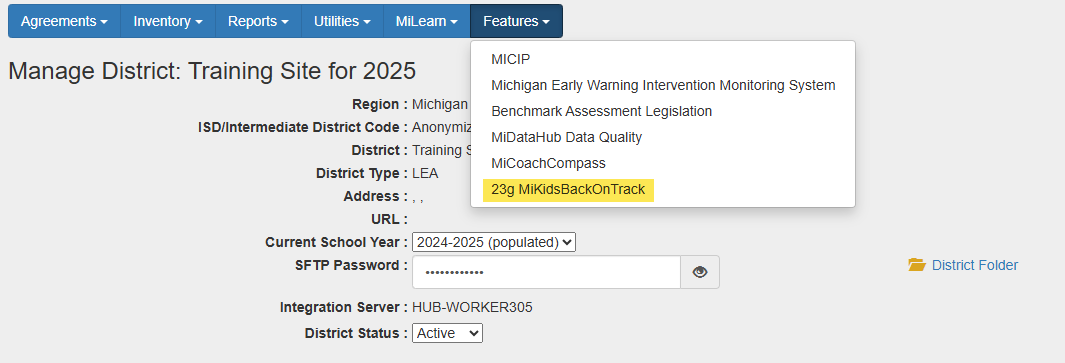1065x363 pixels.
Task: Open the Reports menu
Action: (x=258, y=21)
